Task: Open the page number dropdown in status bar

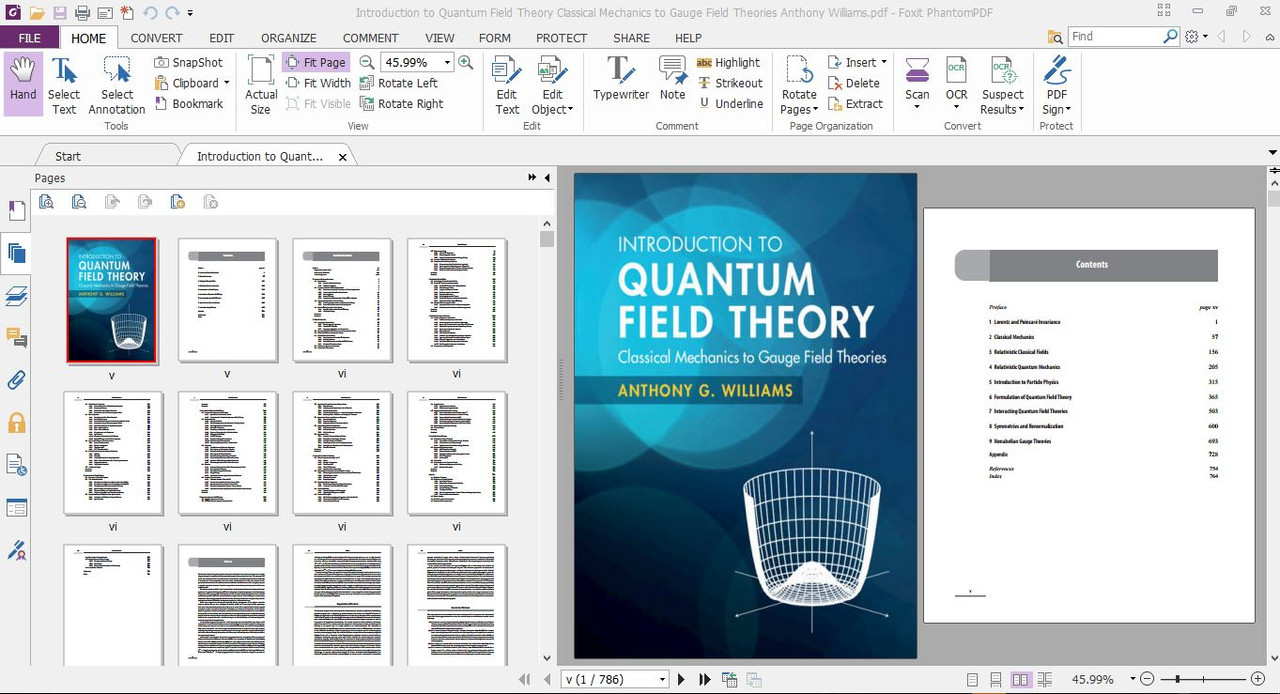Action: 662,679
